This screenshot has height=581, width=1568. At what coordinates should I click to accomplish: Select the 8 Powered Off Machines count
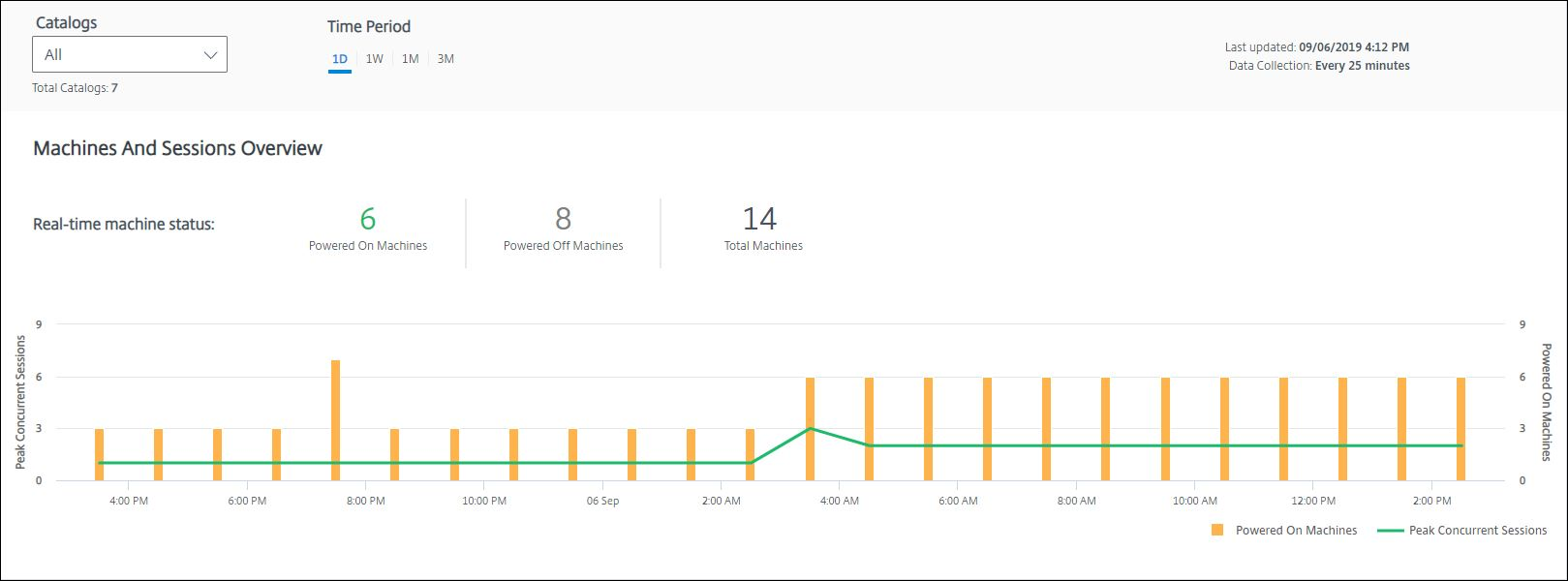[564, 219]
